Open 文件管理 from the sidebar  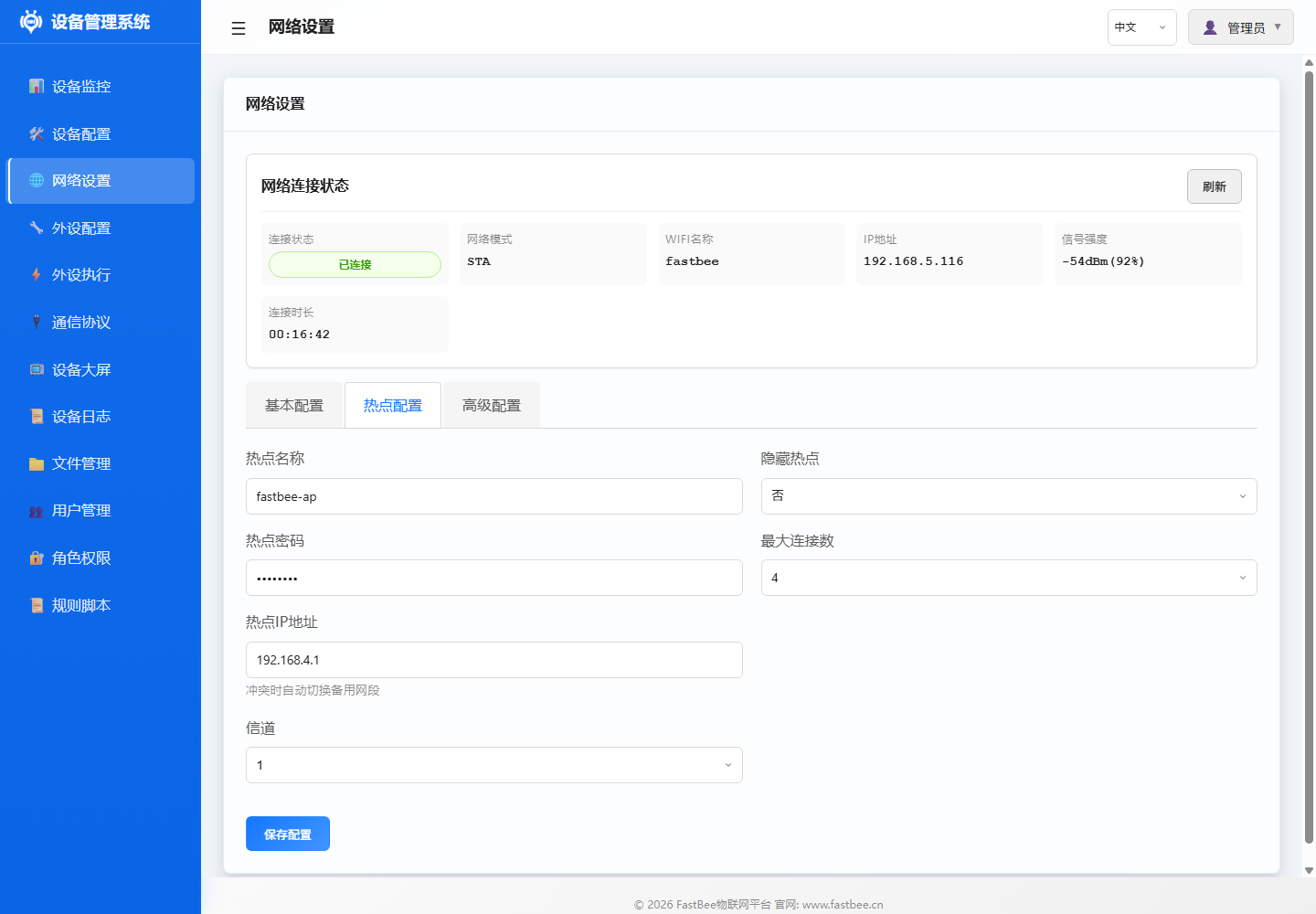(x=101, y=463)
